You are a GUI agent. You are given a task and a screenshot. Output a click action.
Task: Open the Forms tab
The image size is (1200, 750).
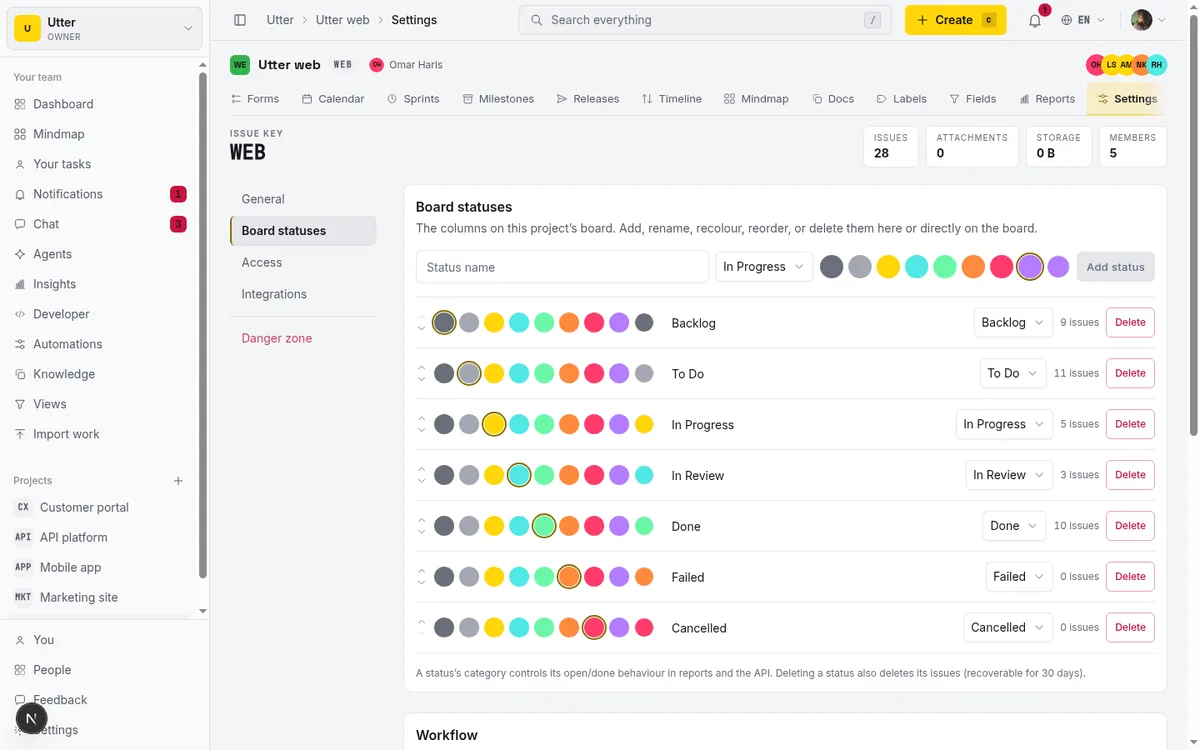255,99
